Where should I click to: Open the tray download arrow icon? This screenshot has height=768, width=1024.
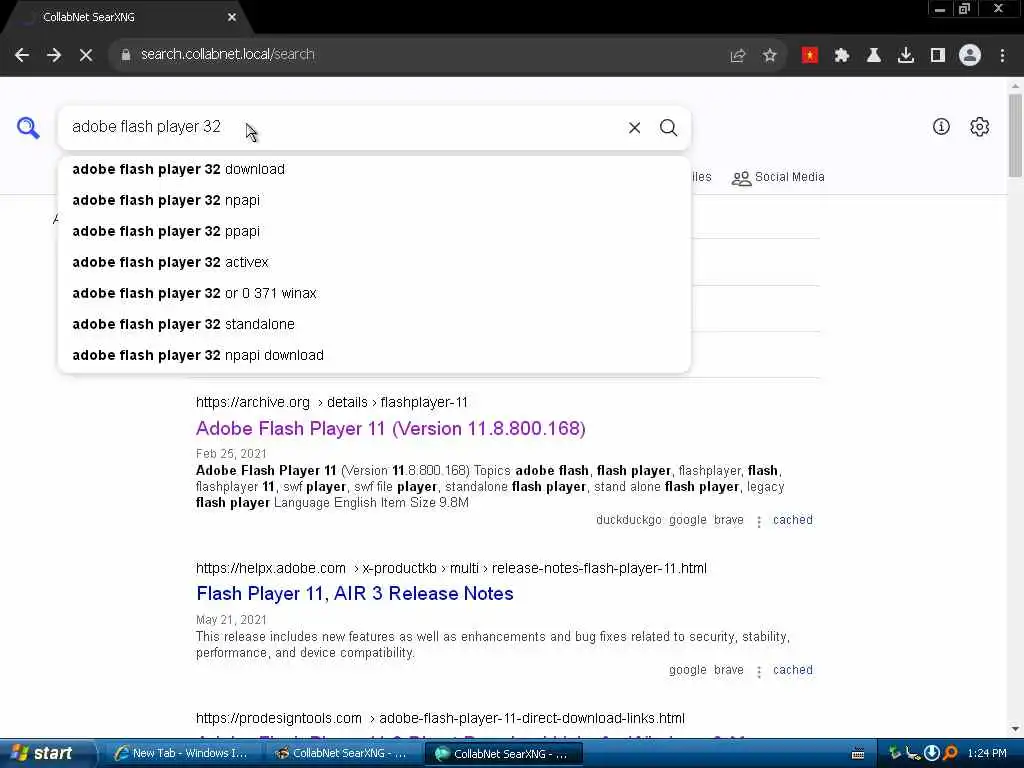(x=932, y=754)
